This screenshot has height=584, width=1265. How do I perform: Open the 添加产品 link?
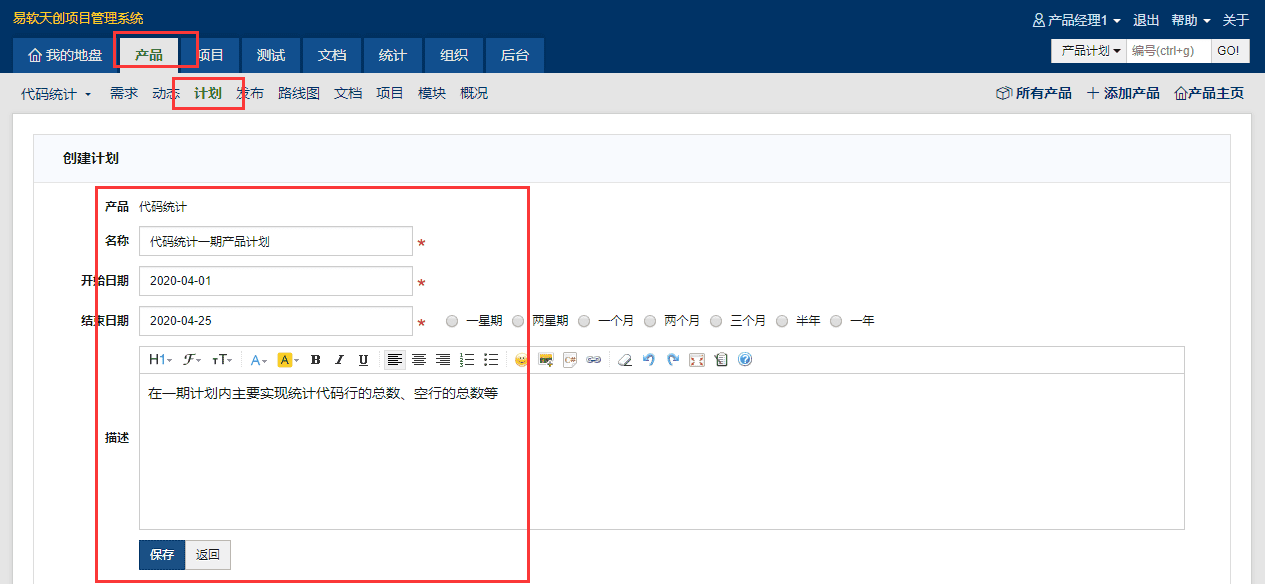coord(1123,93)
